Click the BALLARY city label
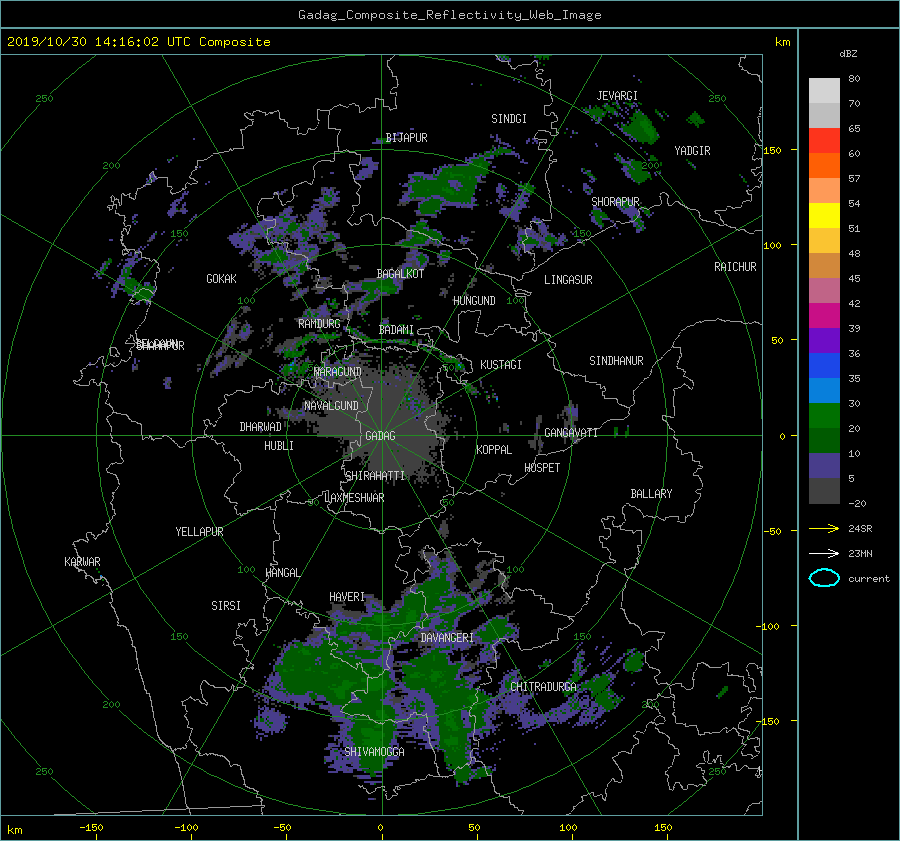900x841 pixels. (x=651, y=494)
